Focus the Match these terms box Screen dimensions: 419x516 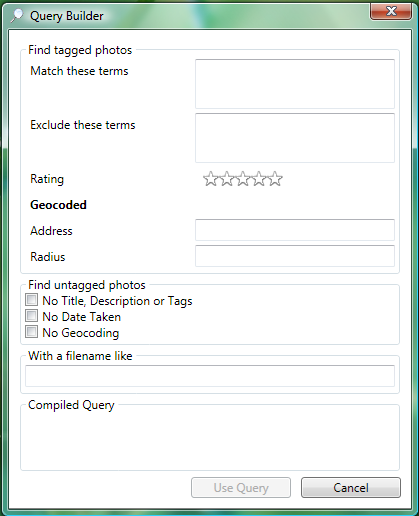[x=295, y=84]
